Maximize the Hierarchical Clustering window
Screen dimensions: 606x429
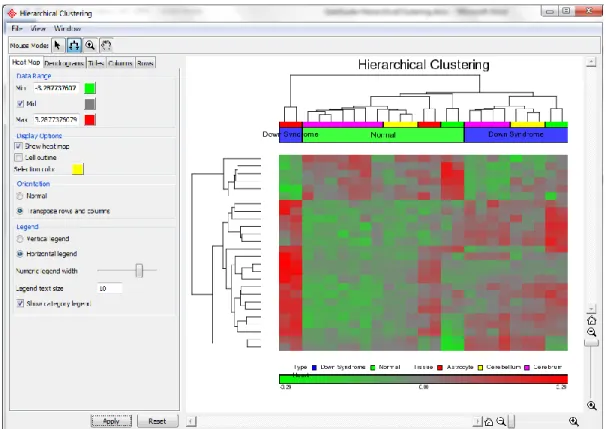click(x=566, y=11)
